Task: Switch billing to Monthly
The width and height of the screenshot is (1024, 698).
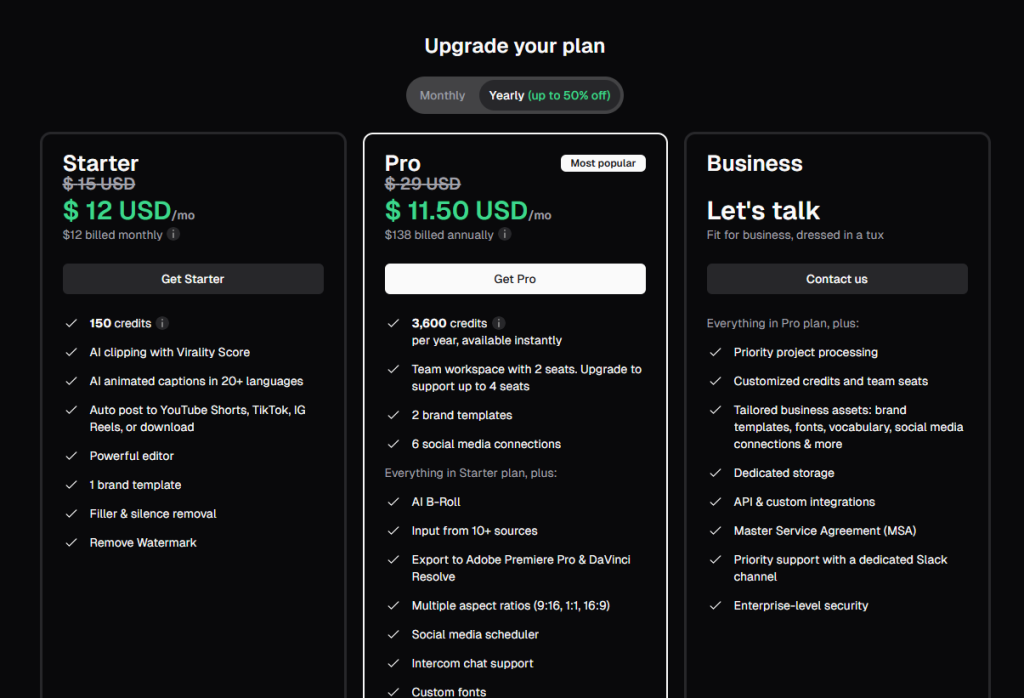Action: coord(442,96)
